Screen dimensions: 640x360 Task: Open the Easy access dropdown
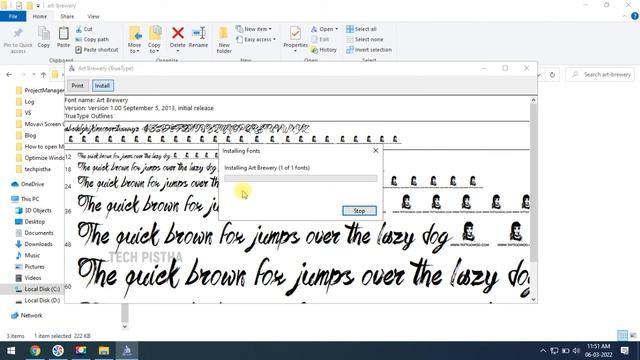click(256, 40)
